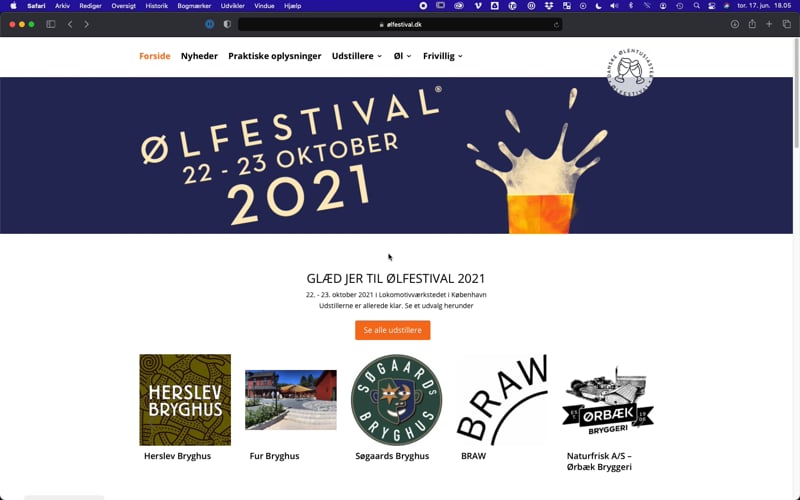Open the Share icon in Safari toolbar
The height and width of the screenshot is (500, 800).
pos(752,24)
